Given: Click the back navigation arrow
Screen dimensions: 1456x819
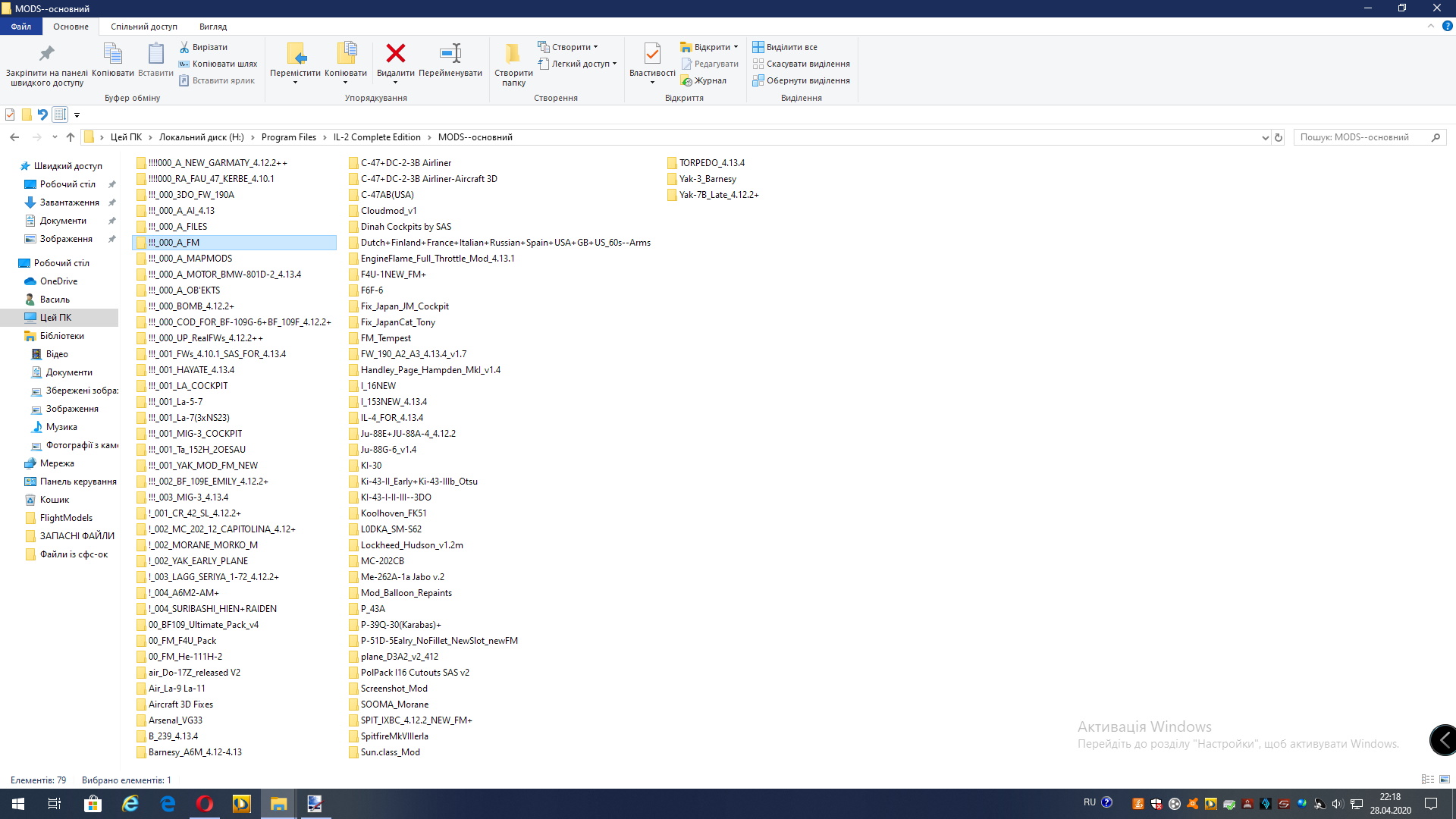Looking at the screenshot, I should pos(14,137).
